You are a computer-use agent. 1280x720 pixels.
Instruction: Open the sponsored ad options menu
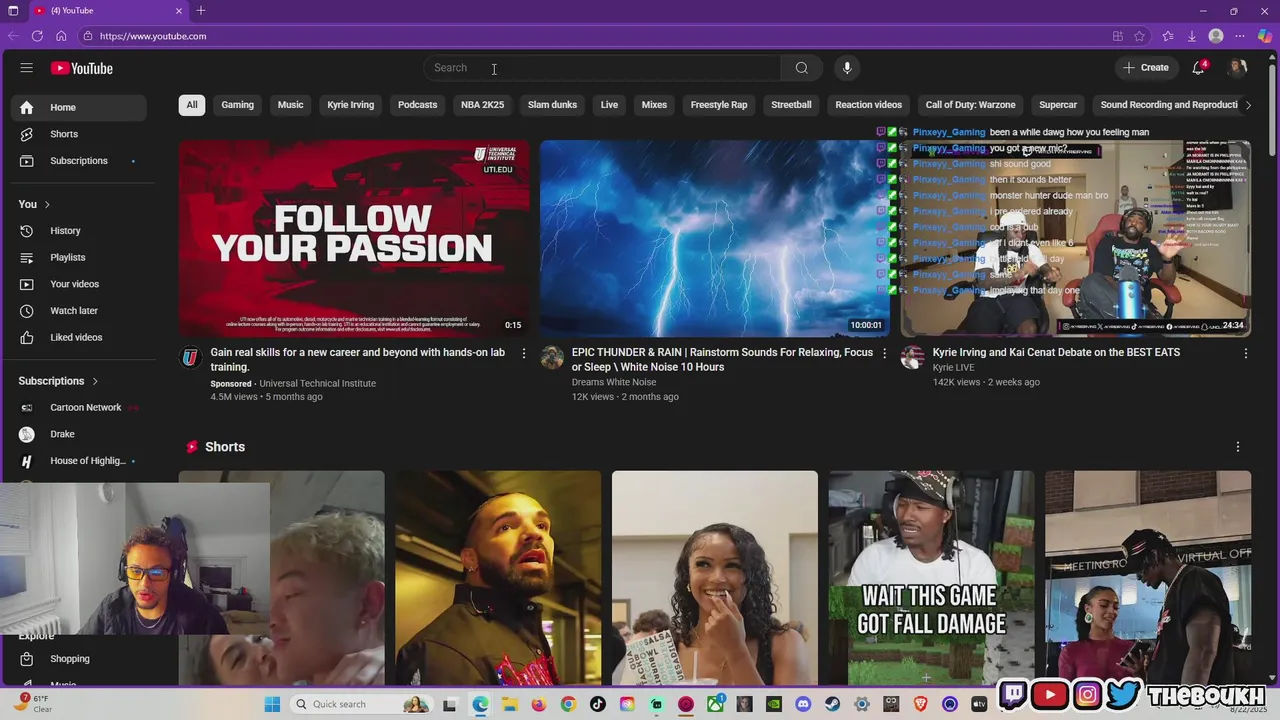pyautogui.click(x=523, y=353)
